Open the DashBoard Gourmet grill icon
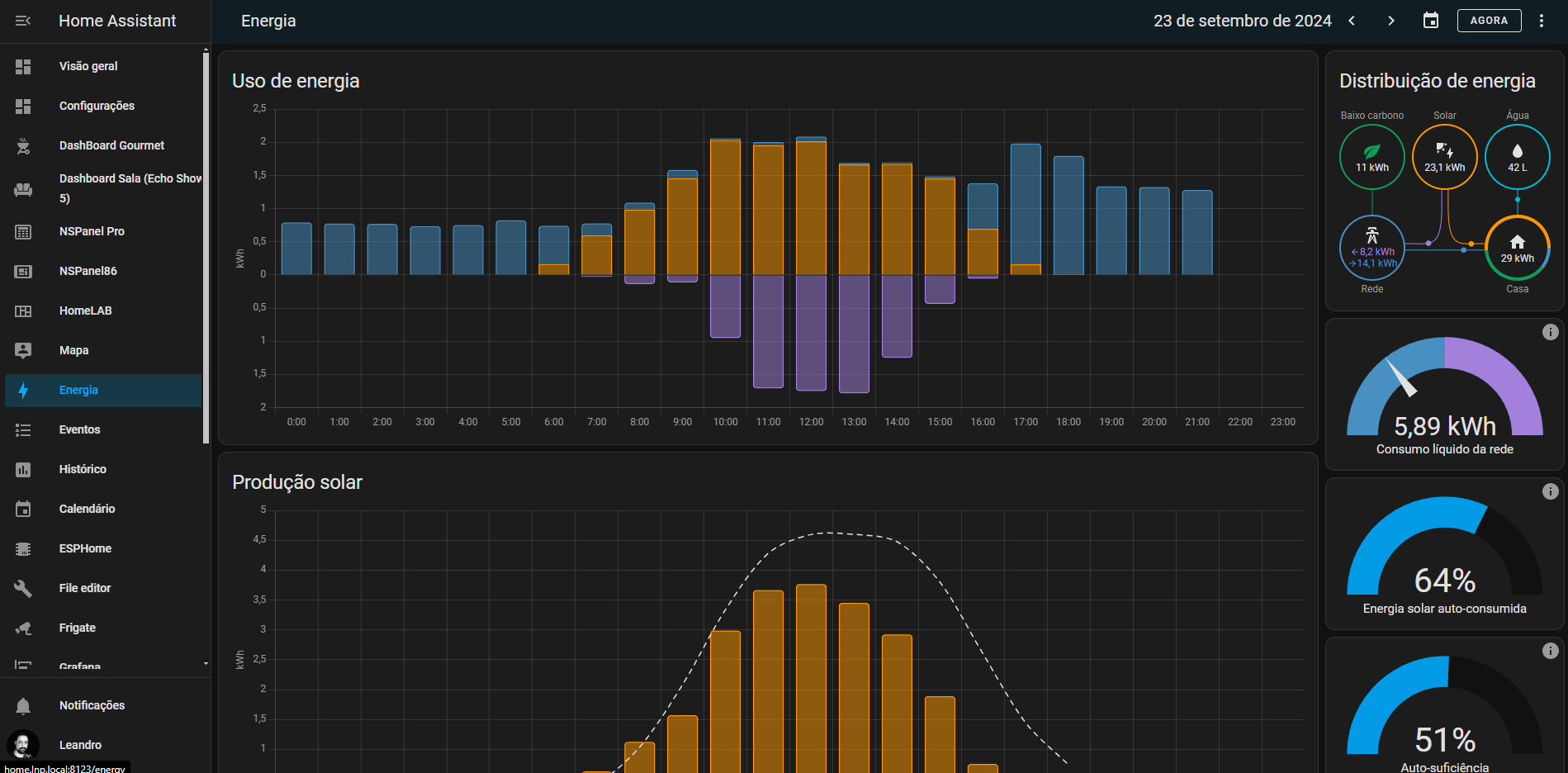The image size is (1568, 773). coord(23,146)
